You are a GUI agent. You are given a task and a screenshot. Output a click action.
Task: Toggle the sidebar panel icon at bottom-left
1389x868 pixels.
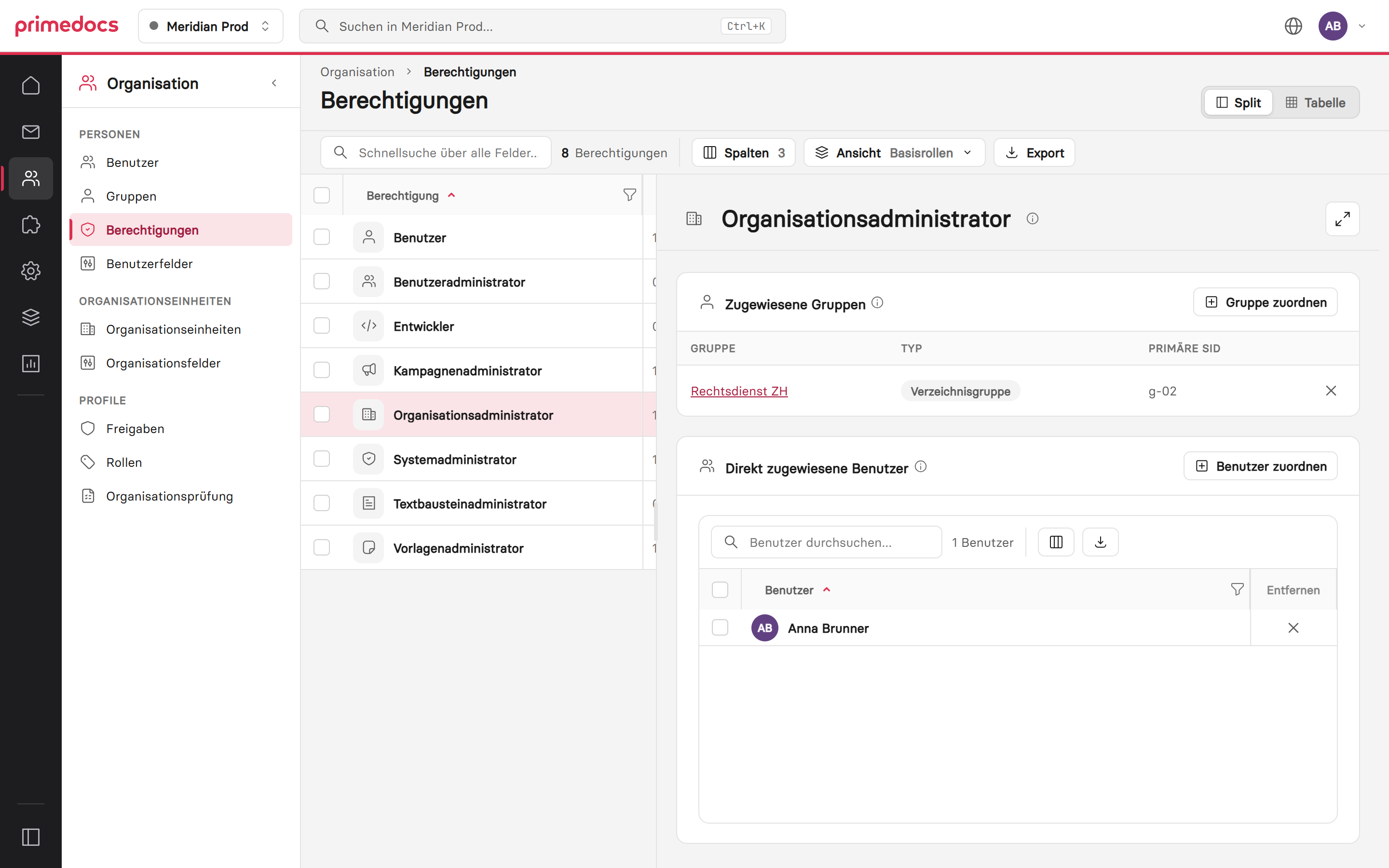(x=30, y=837)
